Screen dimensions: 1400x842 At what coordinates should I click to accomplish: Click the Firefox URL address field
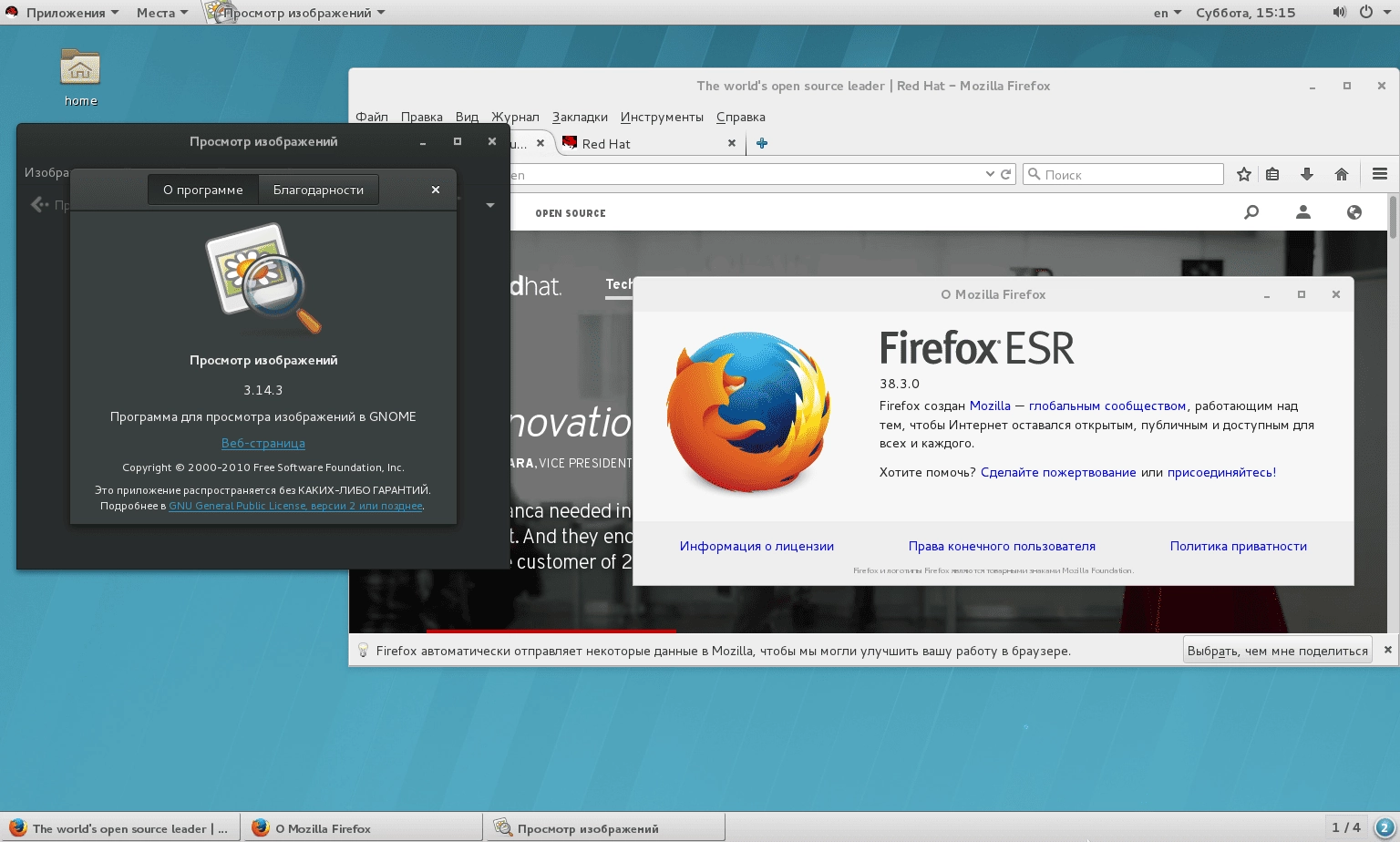point(745,174)
